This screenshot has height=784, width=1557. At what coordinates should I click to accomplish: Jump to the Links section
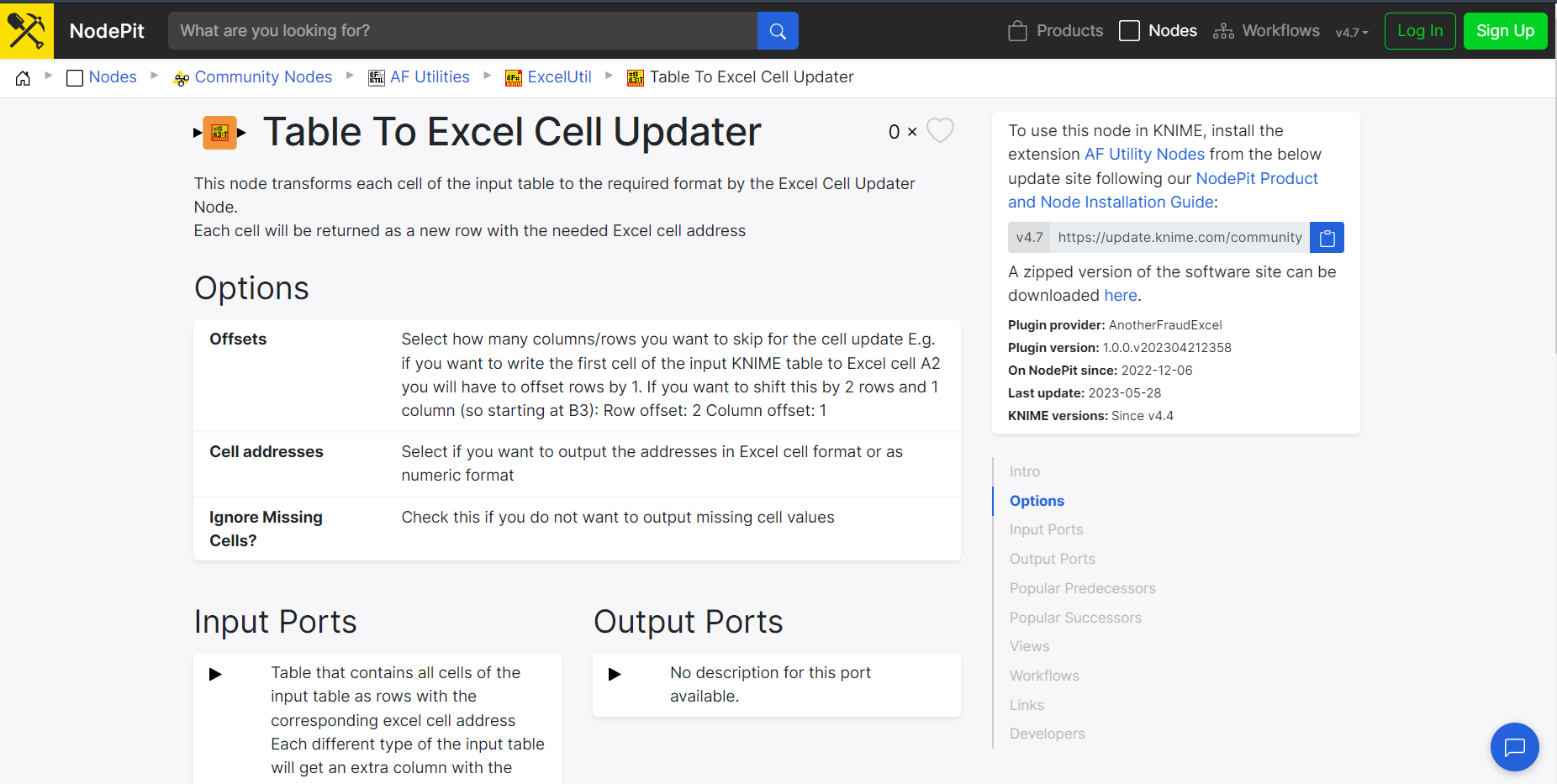1027,705
